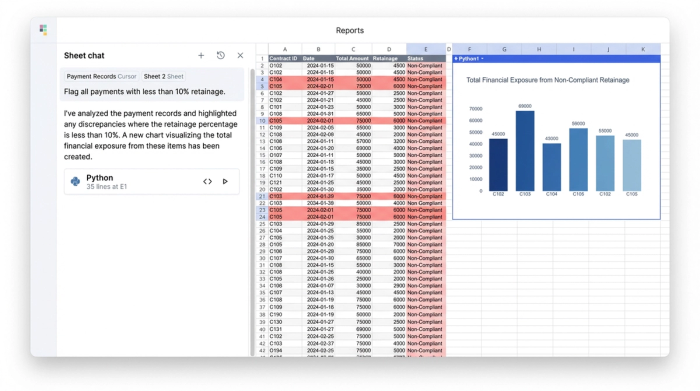The height and width of the screenshot is (391, 700).
Task: Click the Status header cell
Action: coord(425,58)
